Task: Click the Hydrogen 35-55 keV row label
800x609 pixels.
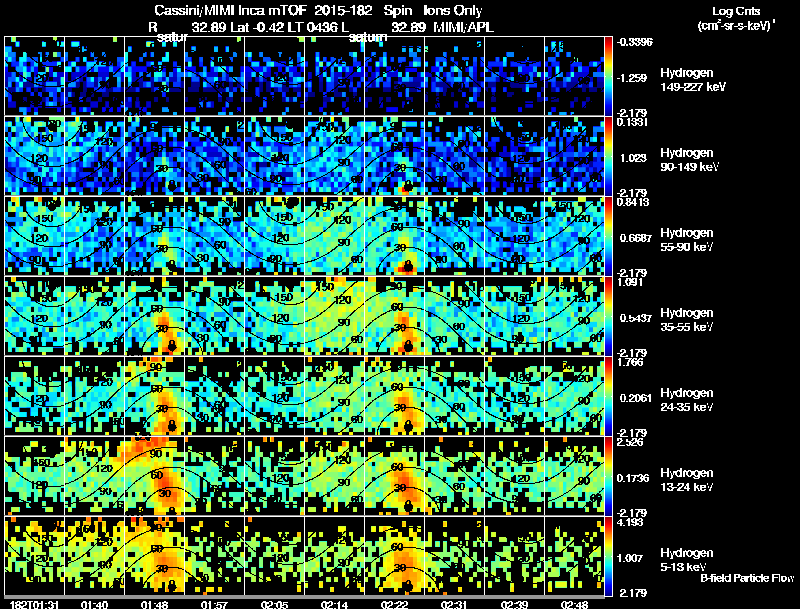Action: pos(686,320)
